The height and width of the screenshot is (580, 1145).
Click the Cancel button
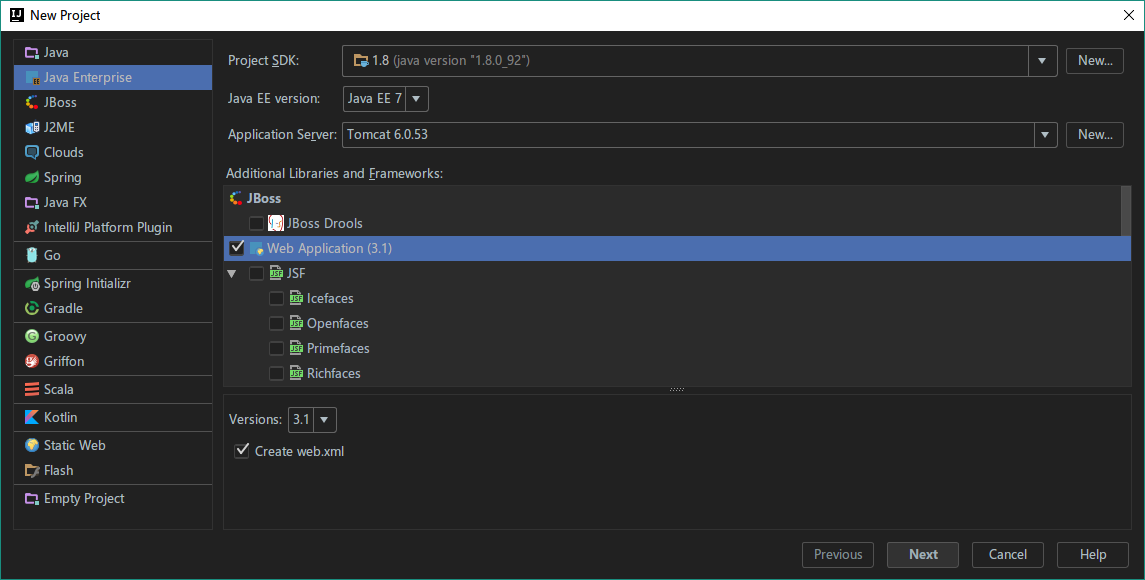click(1008, 554)
